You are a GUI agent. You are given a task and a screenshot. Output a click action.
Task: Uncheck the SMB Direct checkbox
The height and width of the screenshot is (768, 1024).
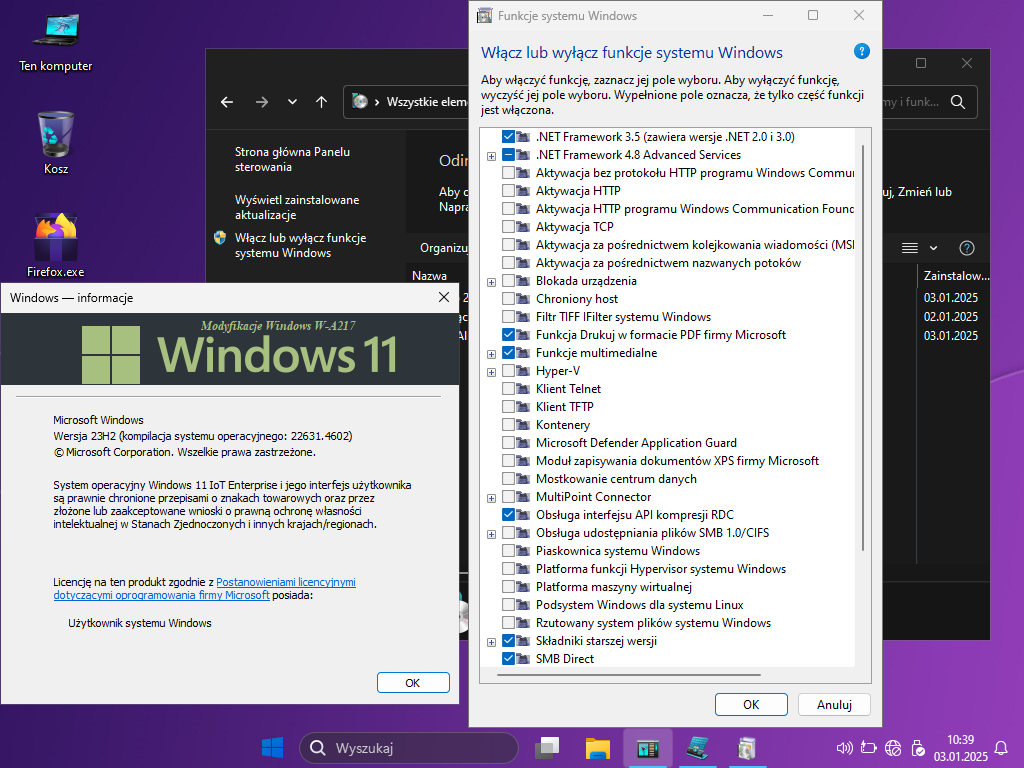[x=509, y=659]
